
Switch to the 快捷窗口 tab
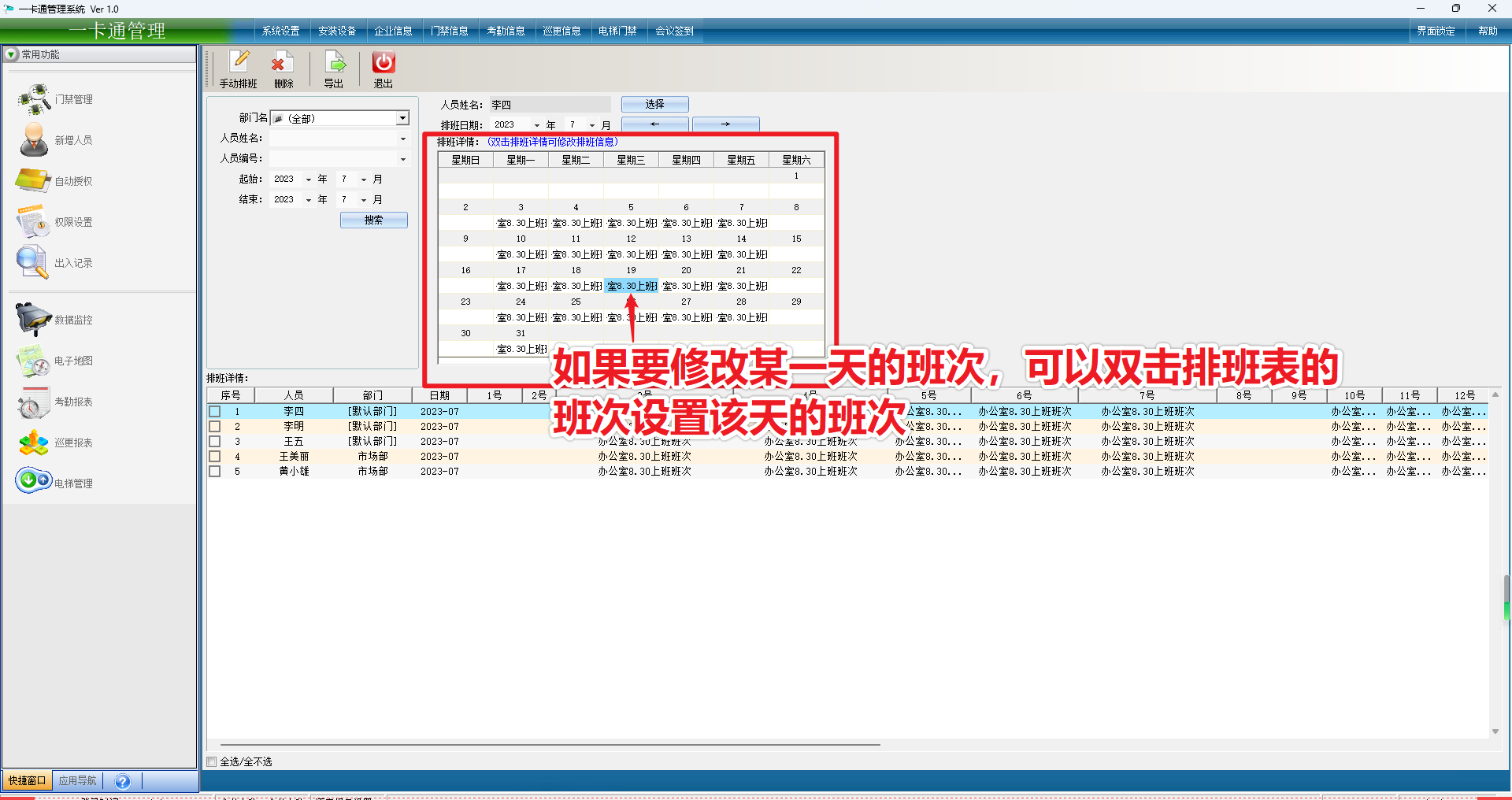pos(27,781)
